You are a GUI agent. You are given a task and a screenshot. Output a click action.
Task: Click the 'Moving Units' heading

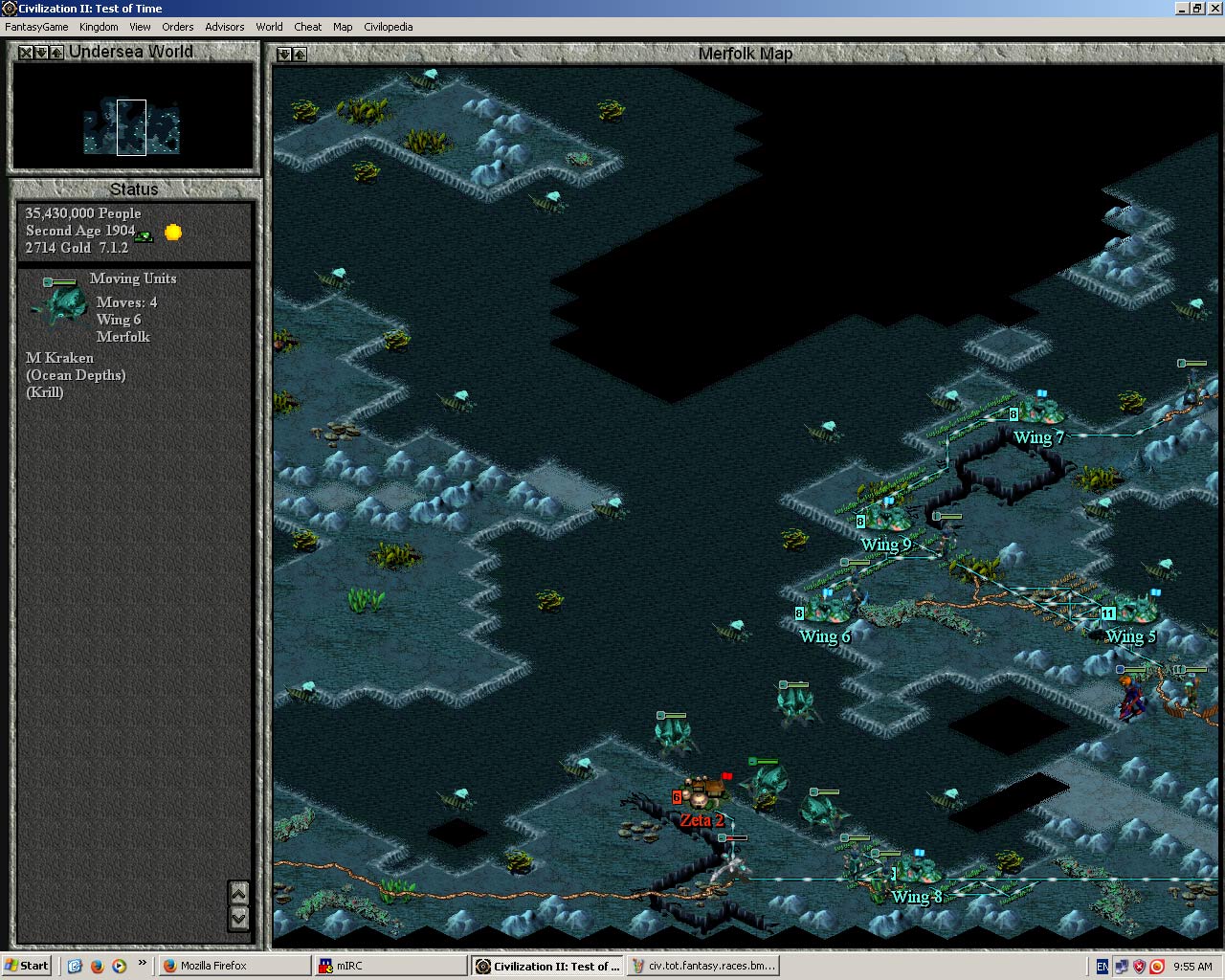click(x=133, y=278)
